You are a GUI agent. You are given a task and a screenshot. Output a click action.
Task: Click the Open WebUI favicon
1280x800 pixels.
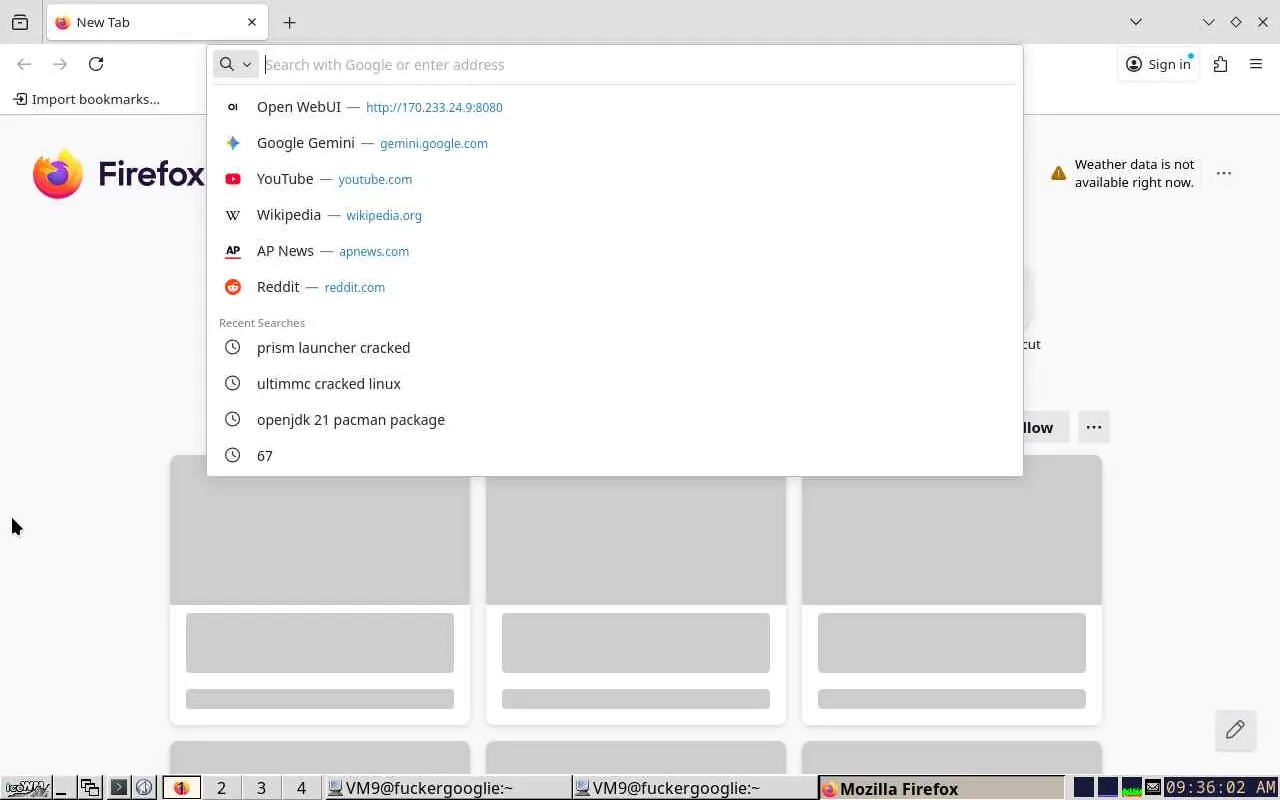click(x=233, y=107)
